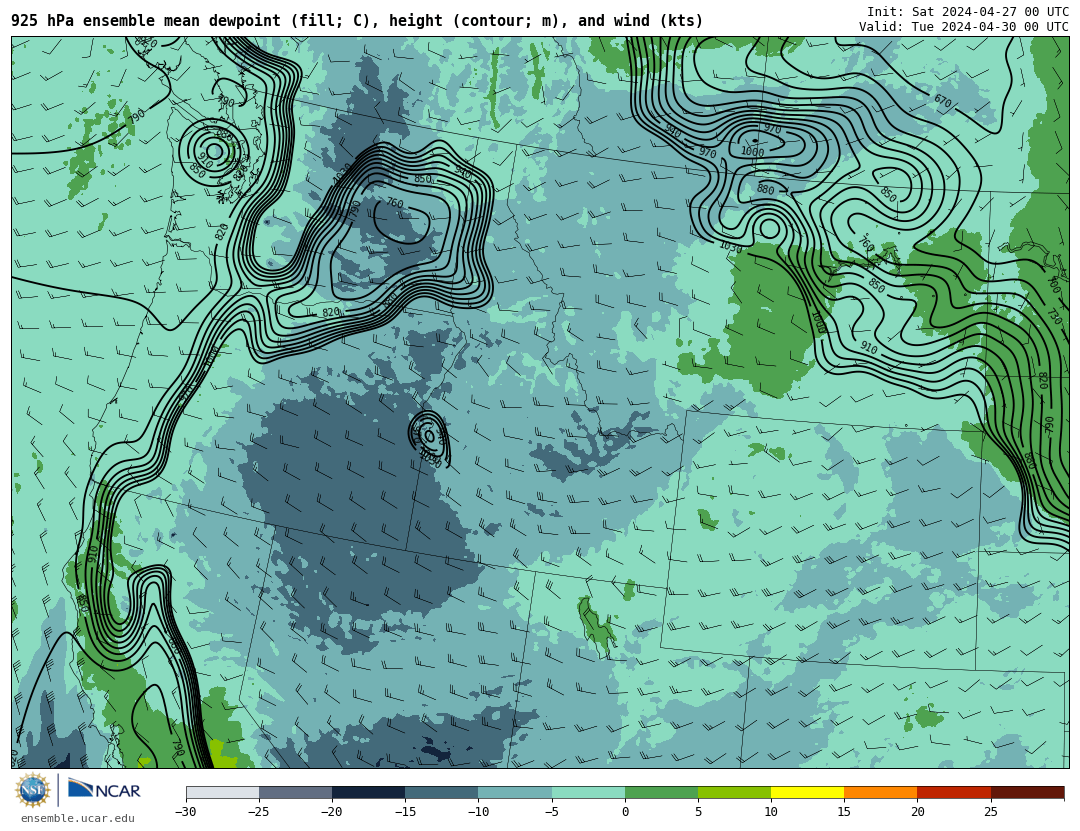Click the yellow 10 to 15 swatch
Screen dimensions: 1080x831
pos(807,792)
